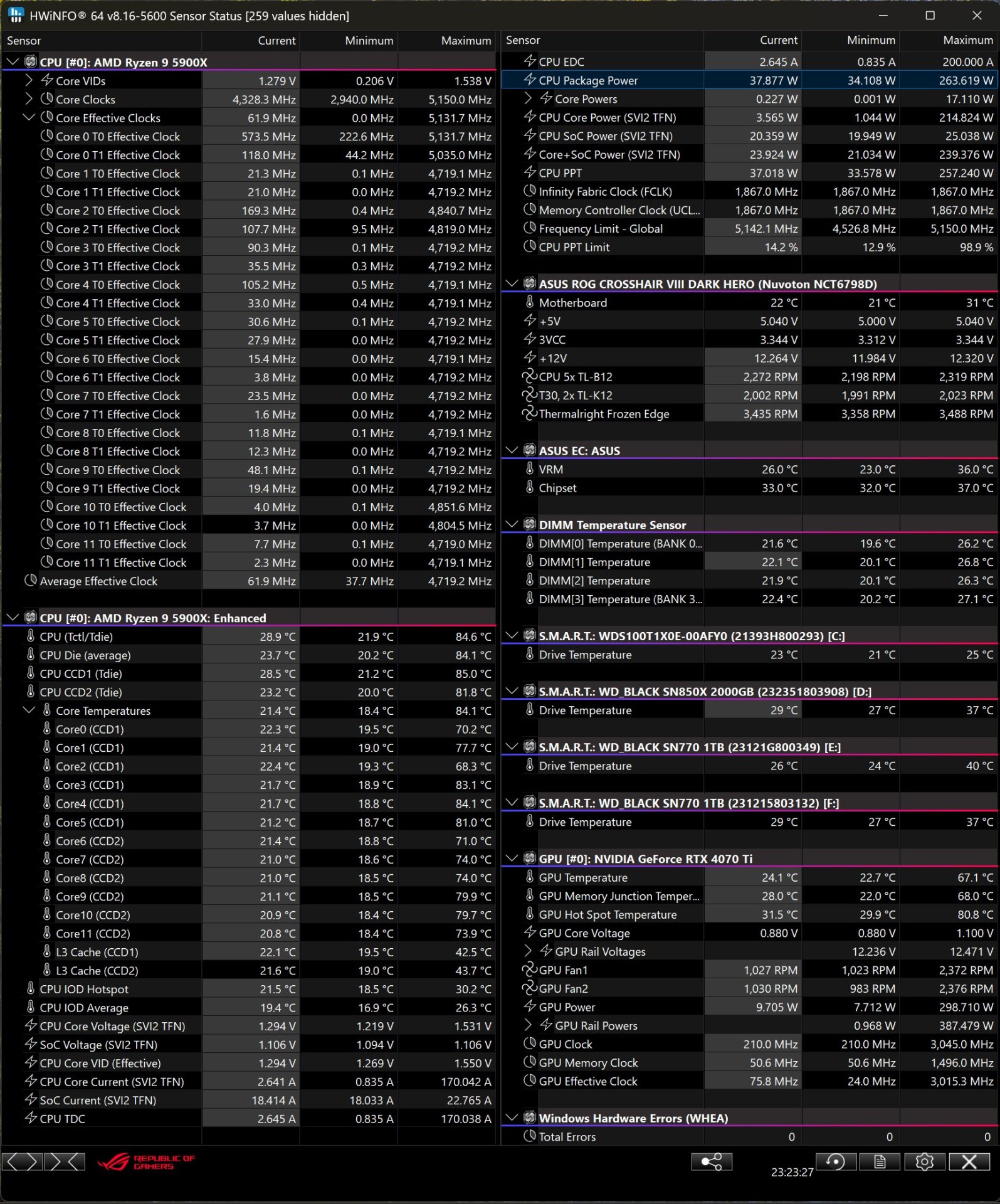This screenshot has height=1204, width=1000.
Task: Expand the Core VIDs group
Action: (29, 80)
